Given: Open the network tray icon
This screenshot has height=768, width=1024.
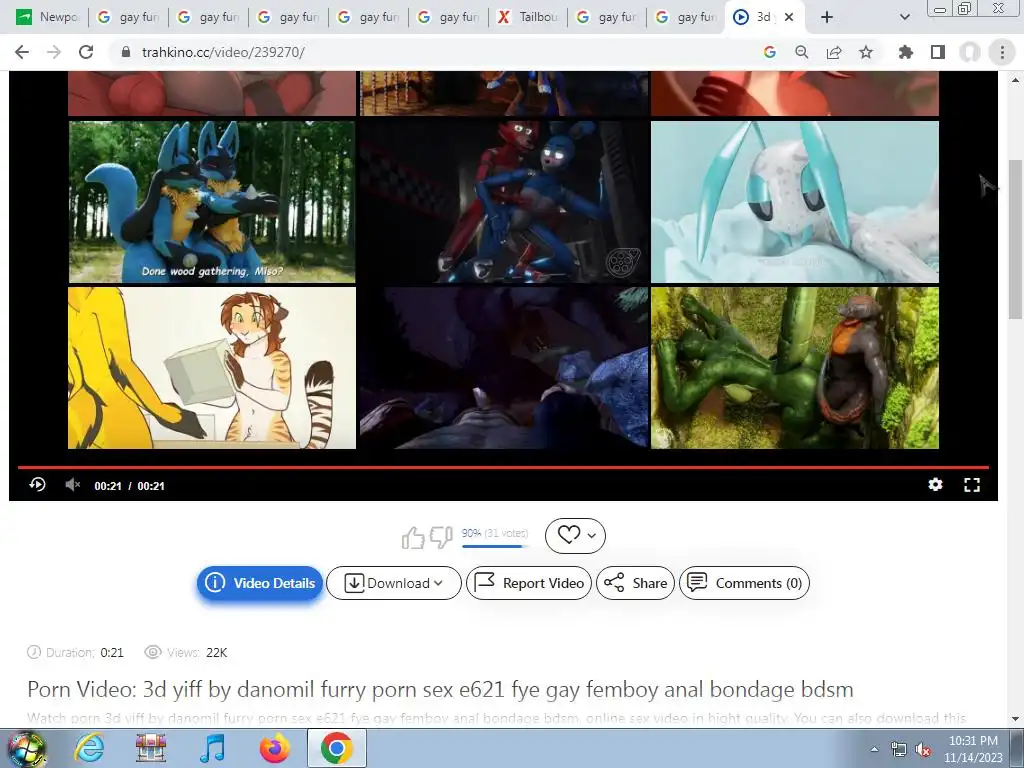Looking at the screenshot, I should point(899,749).
